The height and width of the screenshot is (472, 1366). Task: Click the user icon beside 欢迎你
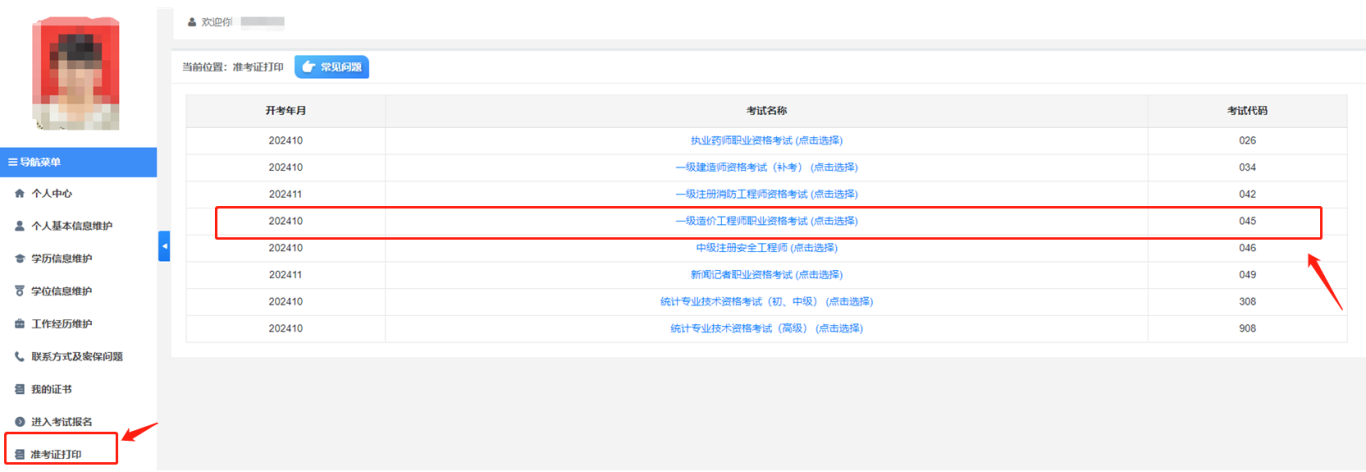(192, 21)
